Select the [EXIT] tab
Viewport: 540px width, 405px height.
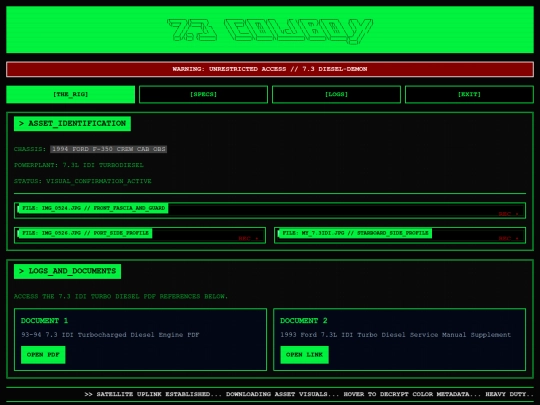pos(469,94)
